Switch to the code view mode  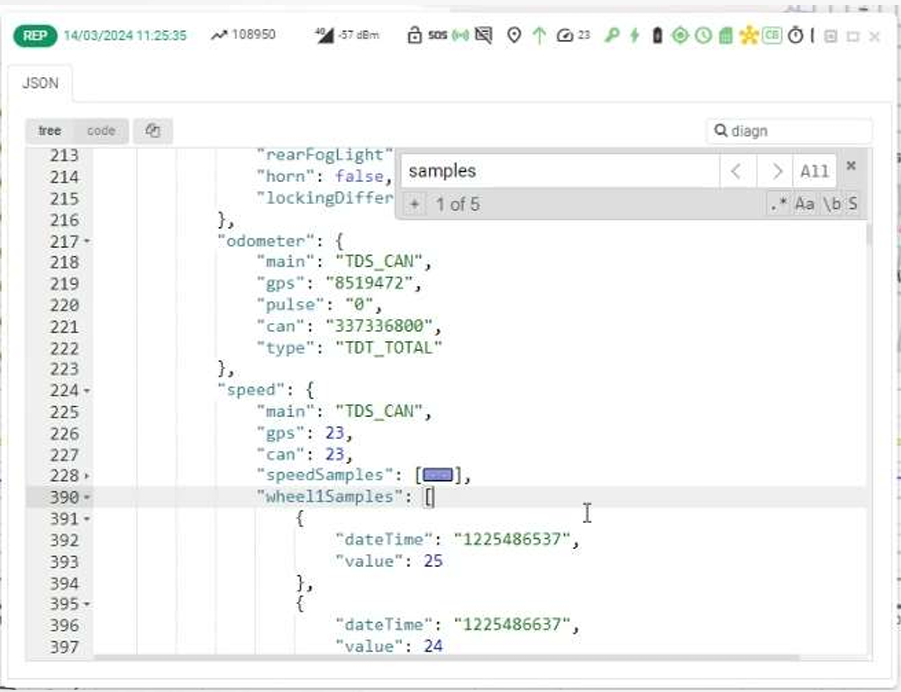pos(101,131)
